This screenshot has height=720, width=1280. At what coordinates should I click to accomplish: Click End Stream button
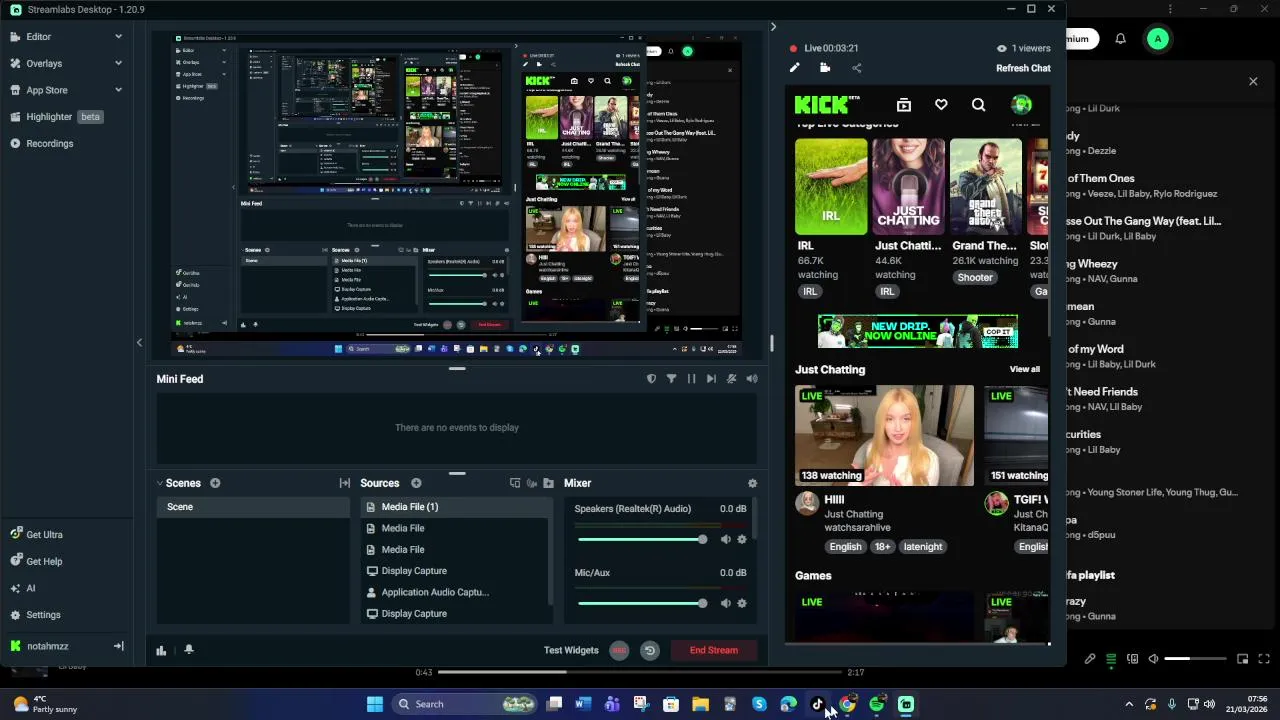[x=714, y=650]
